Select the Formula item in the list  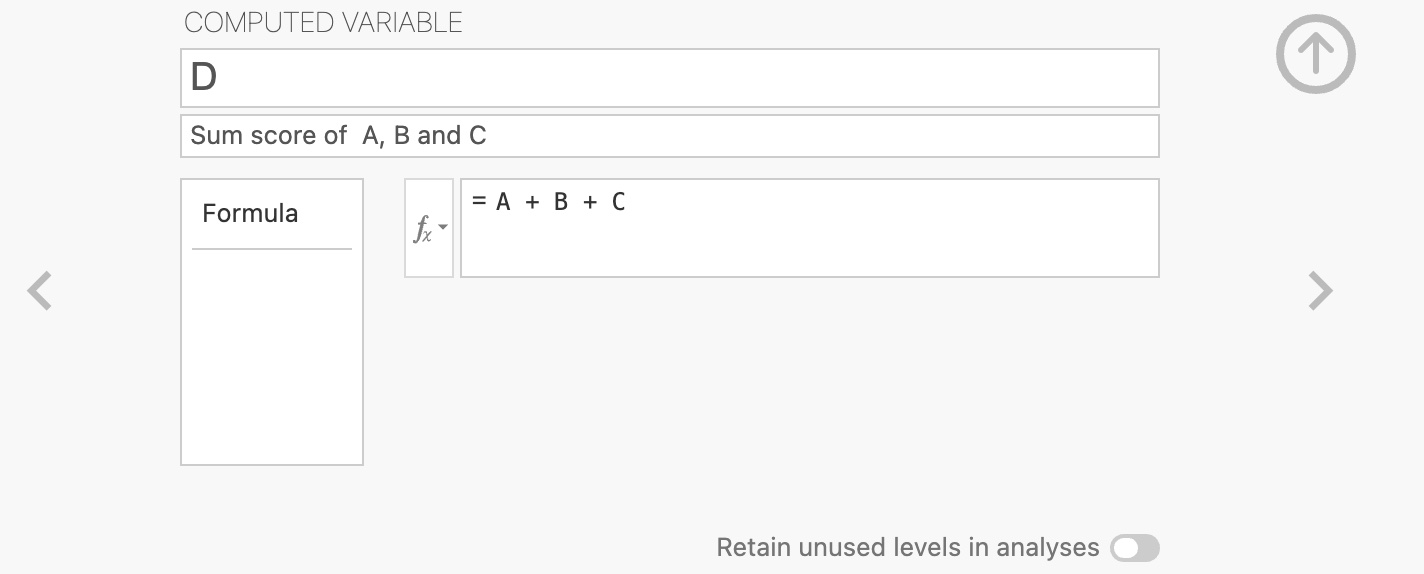coord(250,213)
